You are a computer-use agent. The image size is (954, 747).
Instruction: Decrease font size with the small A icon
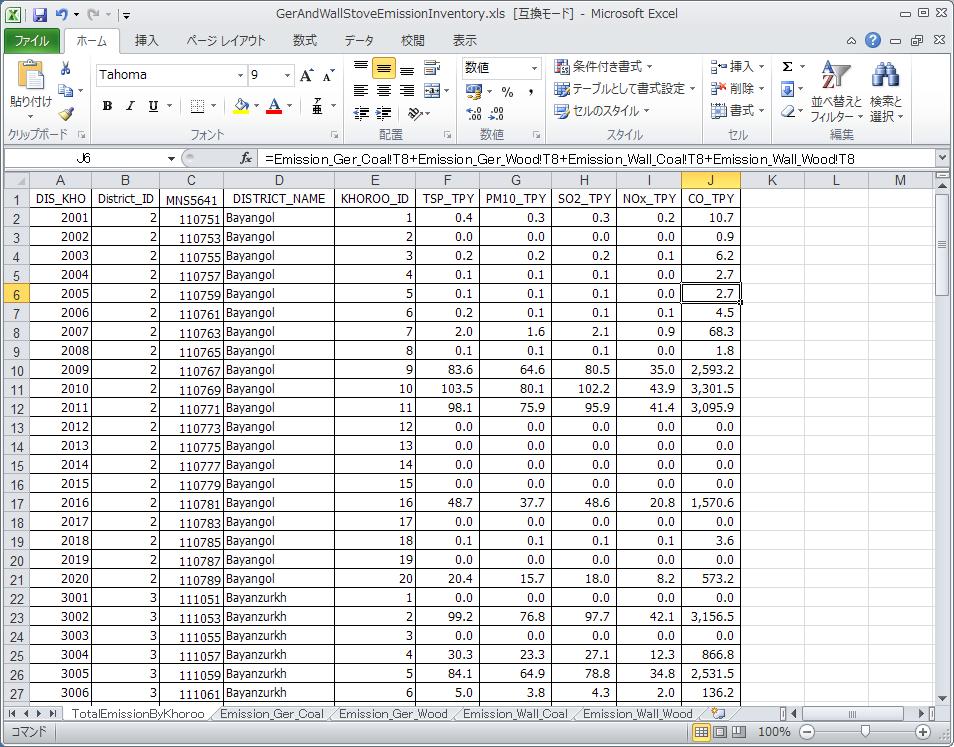[328, 75]
